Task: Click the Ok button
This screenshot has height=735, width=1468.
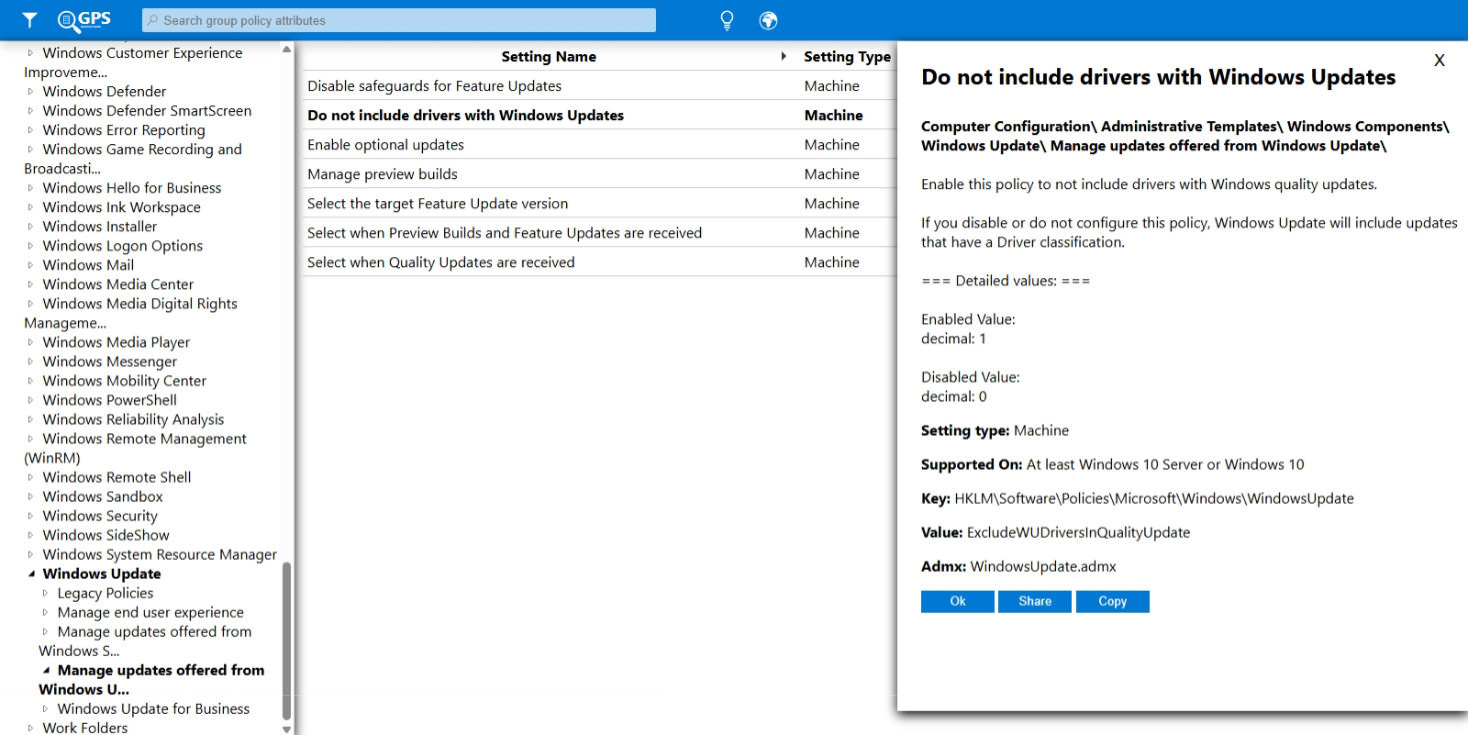Action: pos(958,601)
